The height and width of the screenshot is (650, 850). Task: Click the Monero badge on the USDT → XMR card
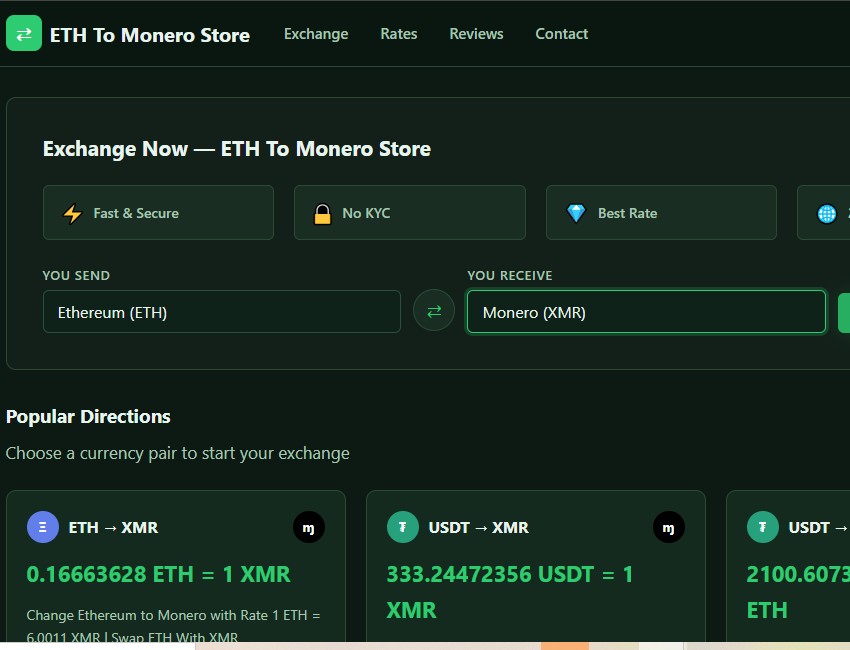point(668,527)
